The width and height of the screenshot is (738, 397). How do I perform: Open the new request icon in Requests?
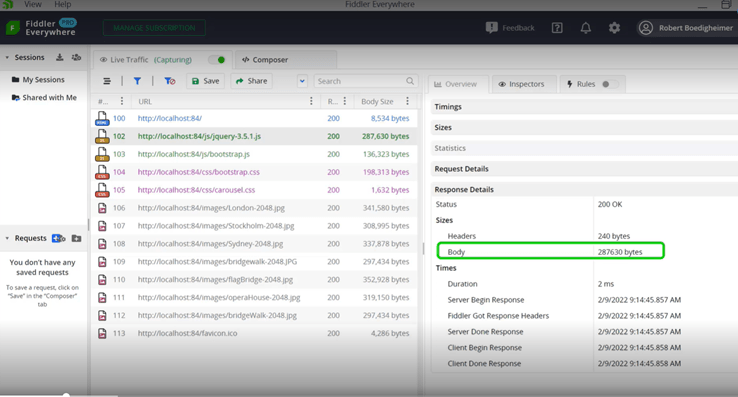58,238
